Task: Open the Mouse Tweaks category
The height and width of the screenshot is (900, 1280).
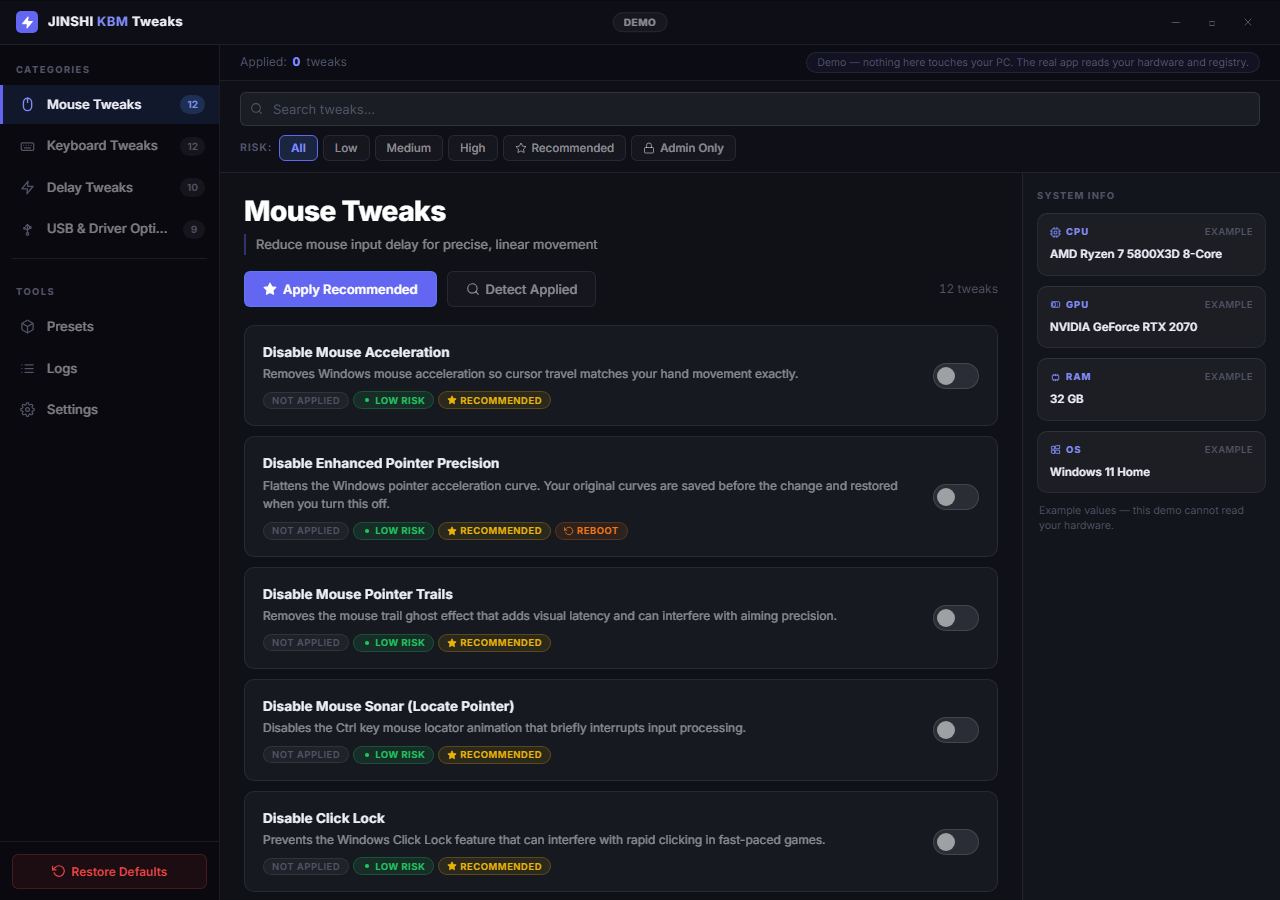Action: [110, 104]
